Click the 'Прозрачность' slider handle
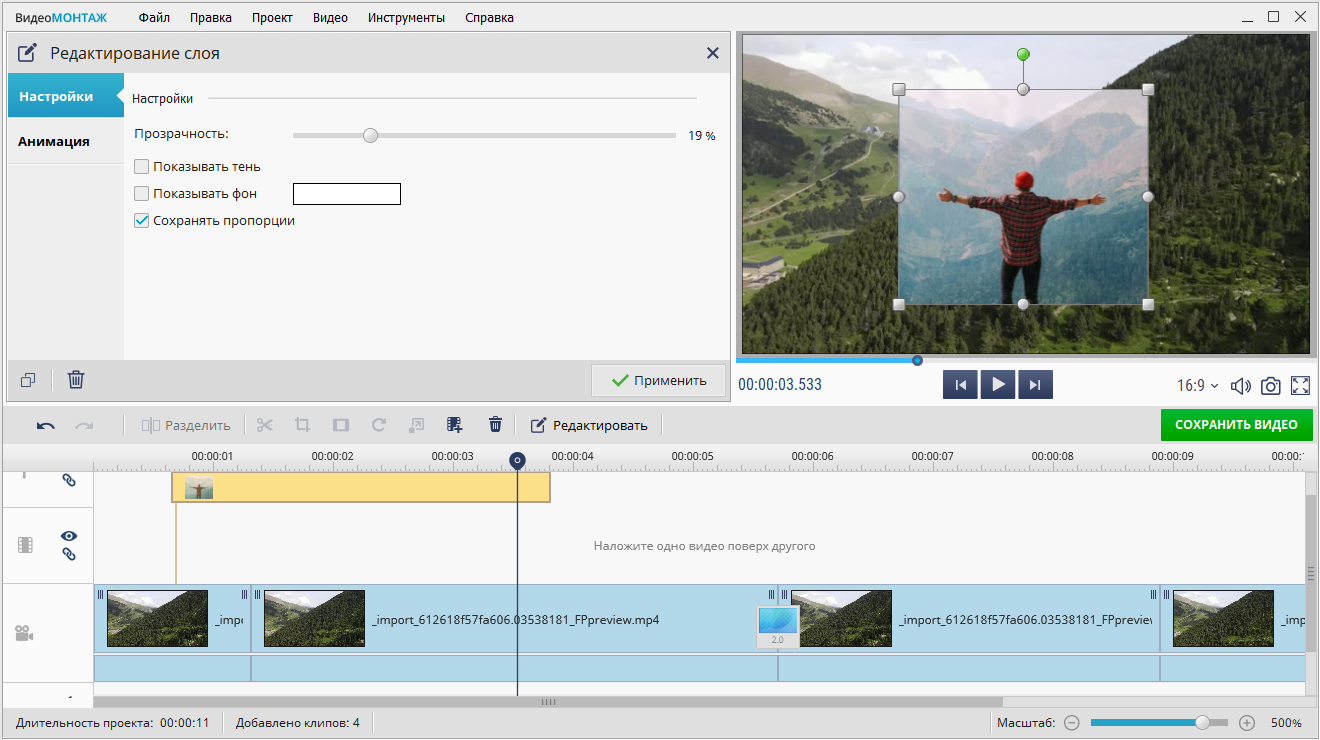This screenshot has width=1320, height=740. point(371,136)
